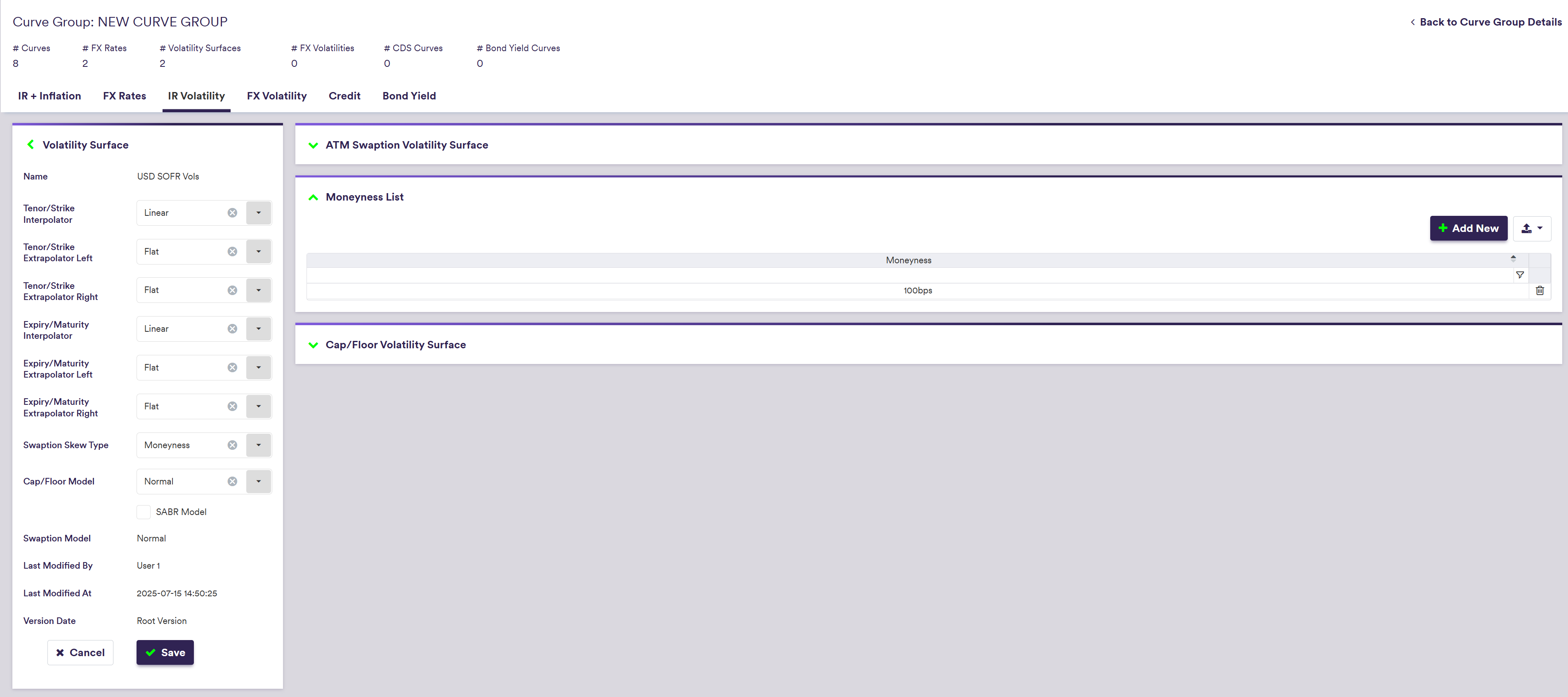1568x697 pixels.
Task: Click the Add New button
Action: point(1468,228)
